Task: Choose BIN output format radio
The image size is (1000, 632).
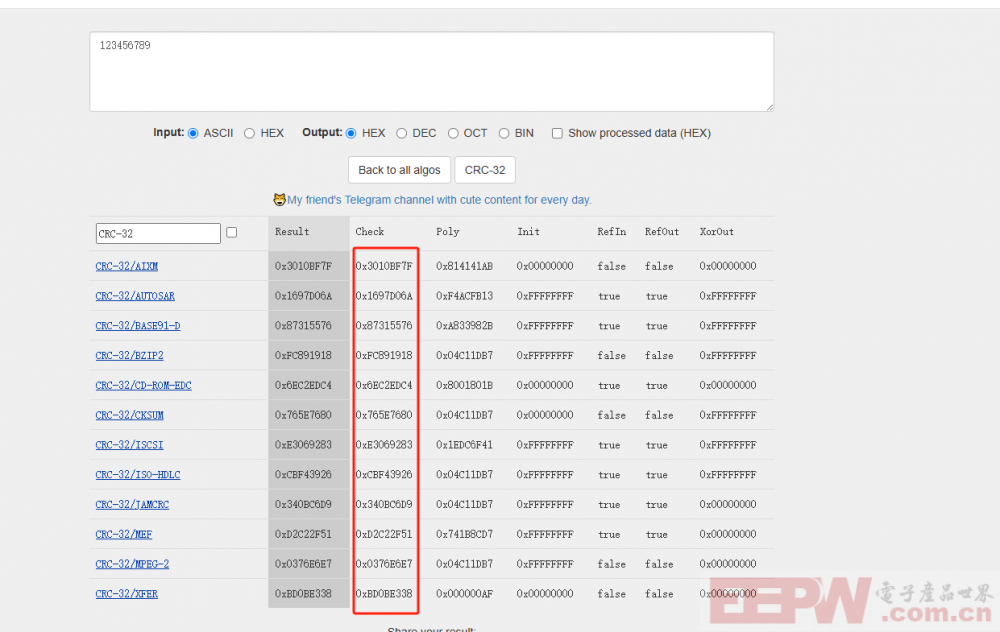Action: click(x=504, y=133)
